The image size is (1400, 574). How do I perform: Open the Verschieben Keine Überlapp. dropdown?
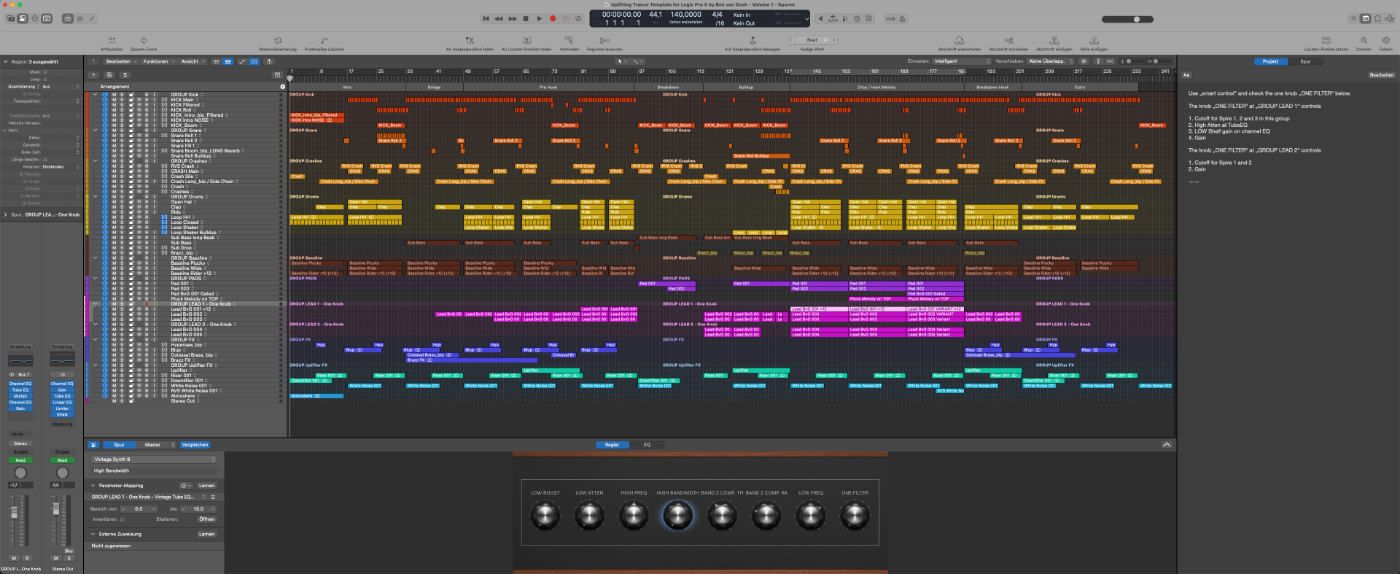click(1050, 61)
